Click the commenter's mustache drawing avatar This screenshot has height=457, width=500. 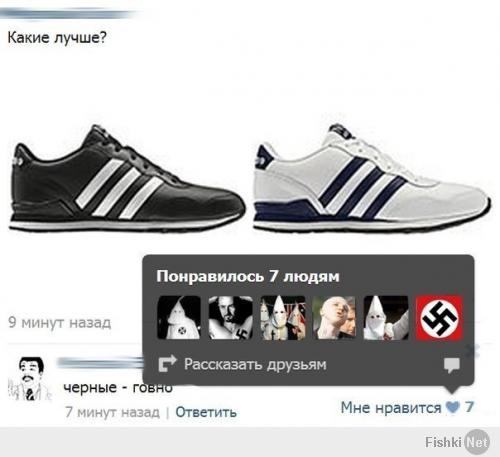coord(30,379)
